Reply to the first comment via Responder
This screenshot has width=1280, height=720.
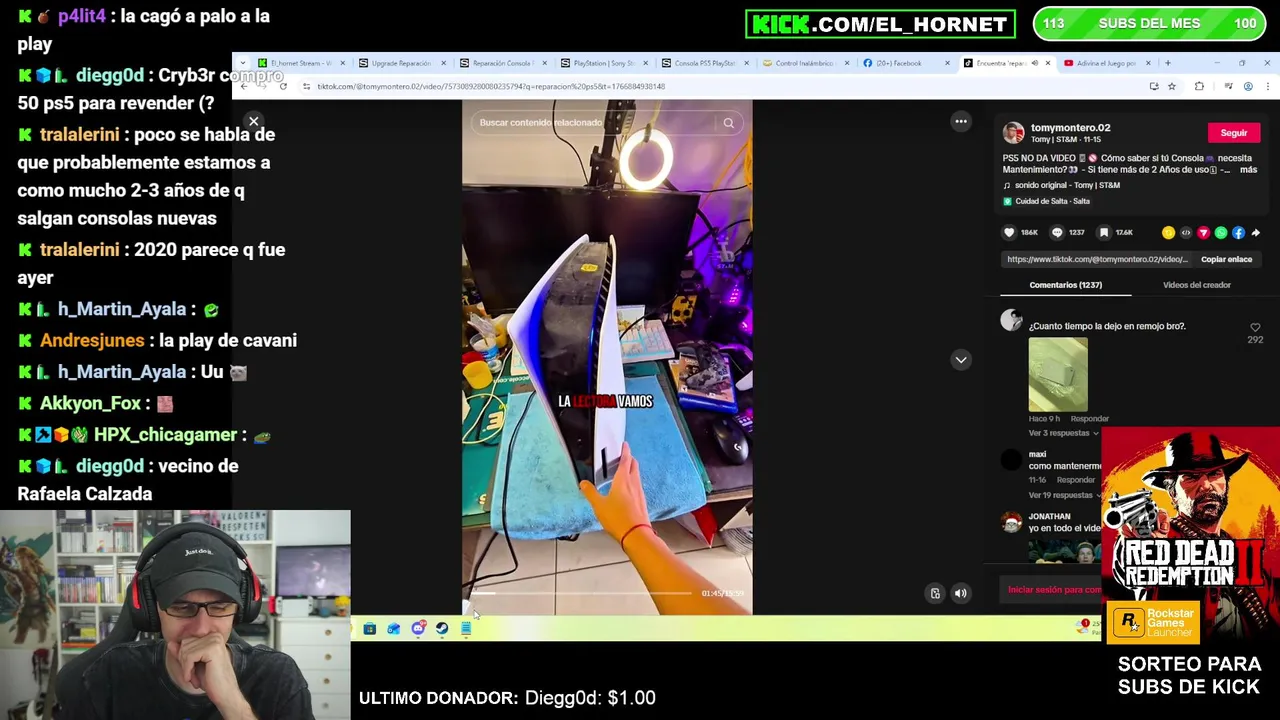pyautogui.click(x=1089, y=419)
